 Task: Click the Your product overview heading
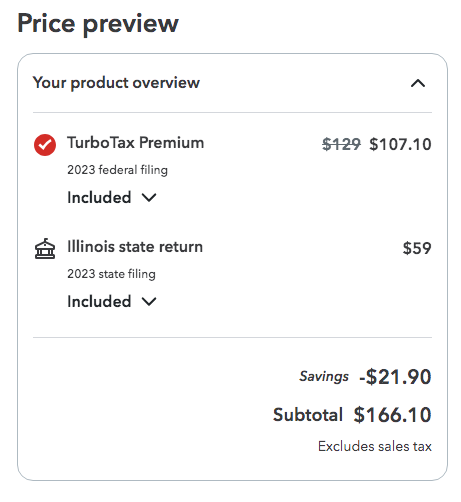[116, 83]
